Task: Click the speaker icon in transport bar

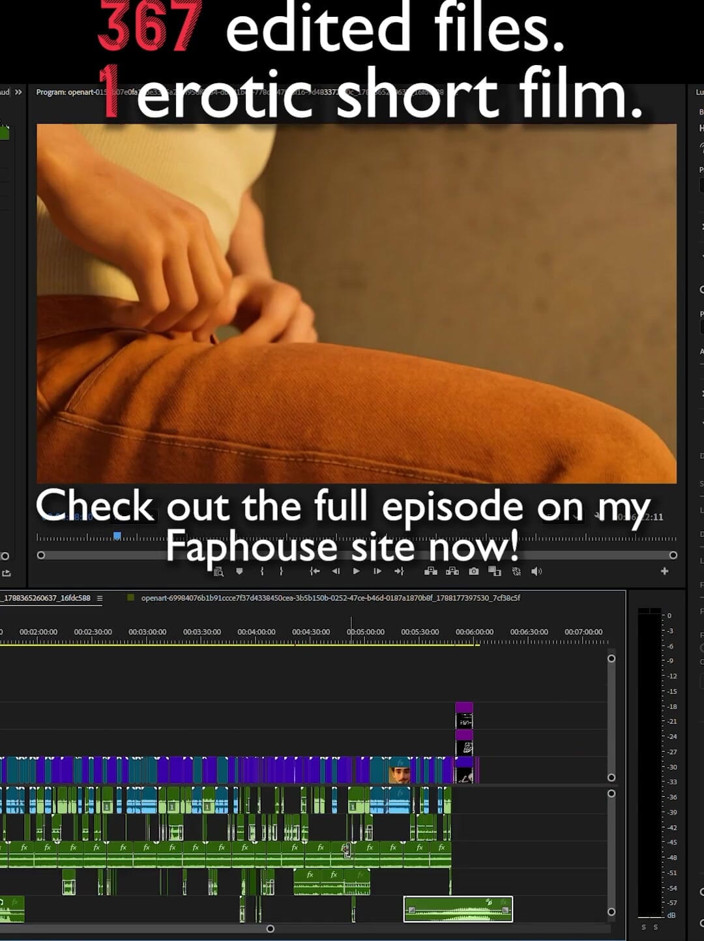Action: pyautogui.click(x=537, y=571)
